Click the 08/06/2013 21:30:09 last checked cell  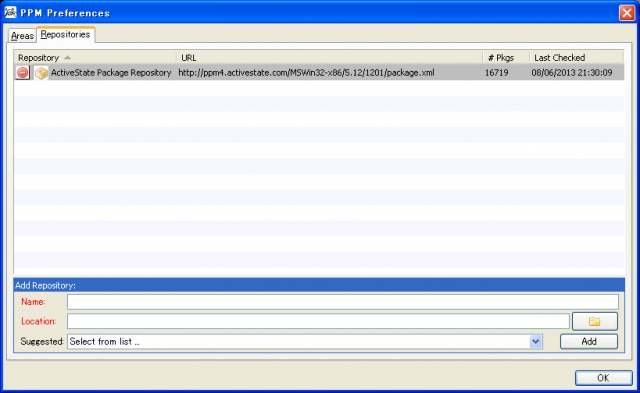pyautogui.click(x=571, y=73)
